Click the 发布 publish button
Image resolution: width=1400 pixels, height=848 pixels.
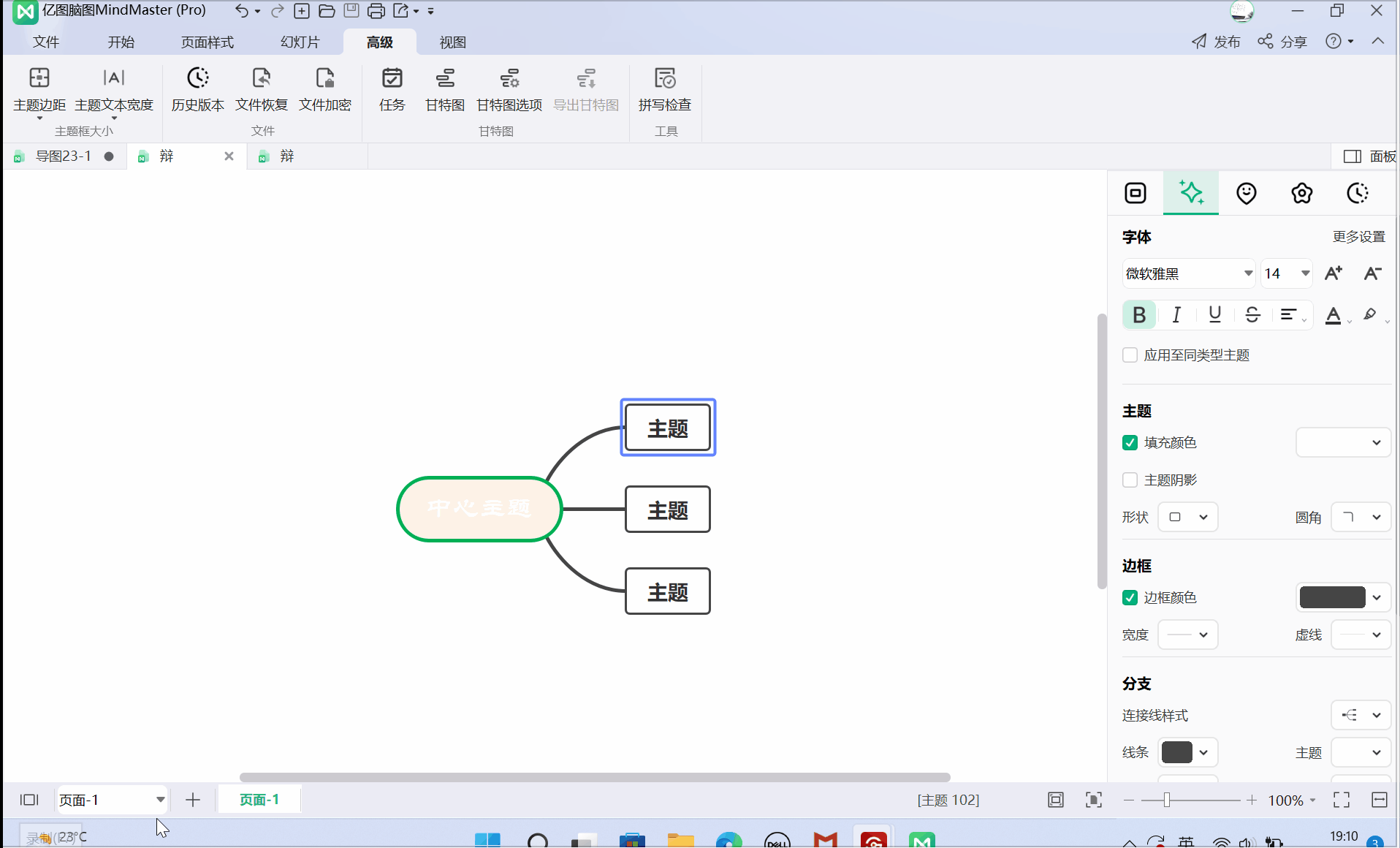tap(1217, 42)
